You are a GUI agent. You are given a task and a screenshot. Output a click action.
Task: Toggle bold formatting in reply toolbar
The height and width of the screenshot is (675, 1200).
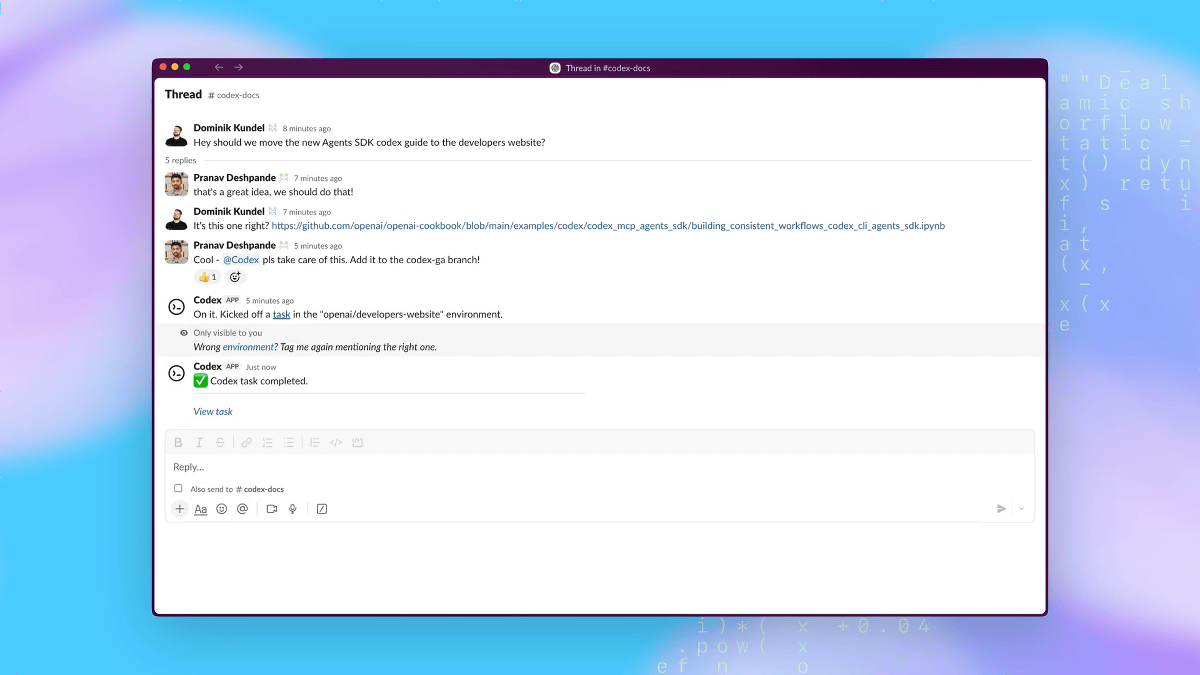tap(178, 442)
